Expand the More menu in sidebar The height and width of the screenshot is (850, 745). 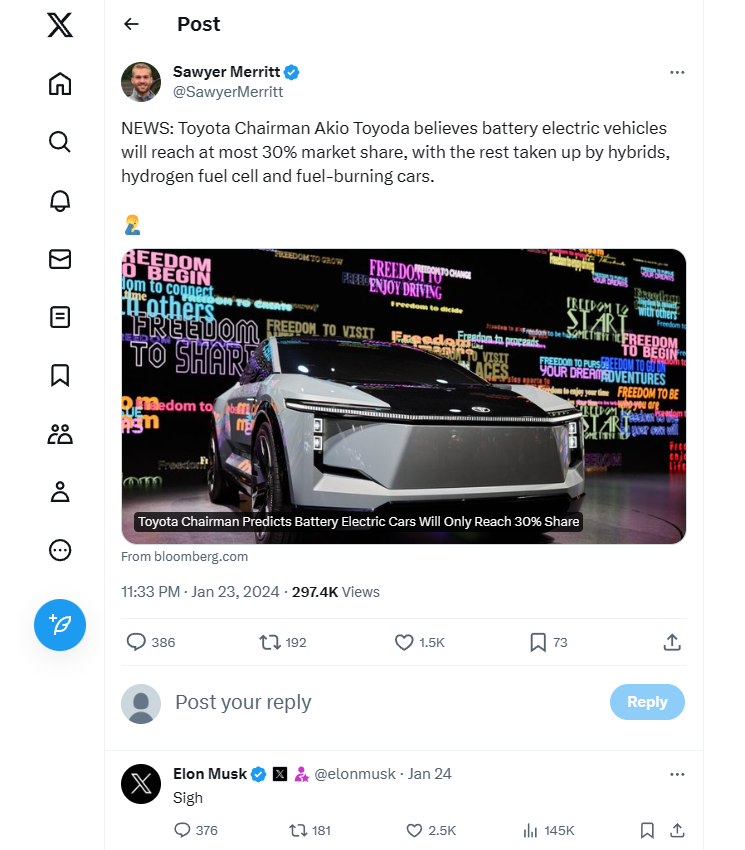point(60,550)
